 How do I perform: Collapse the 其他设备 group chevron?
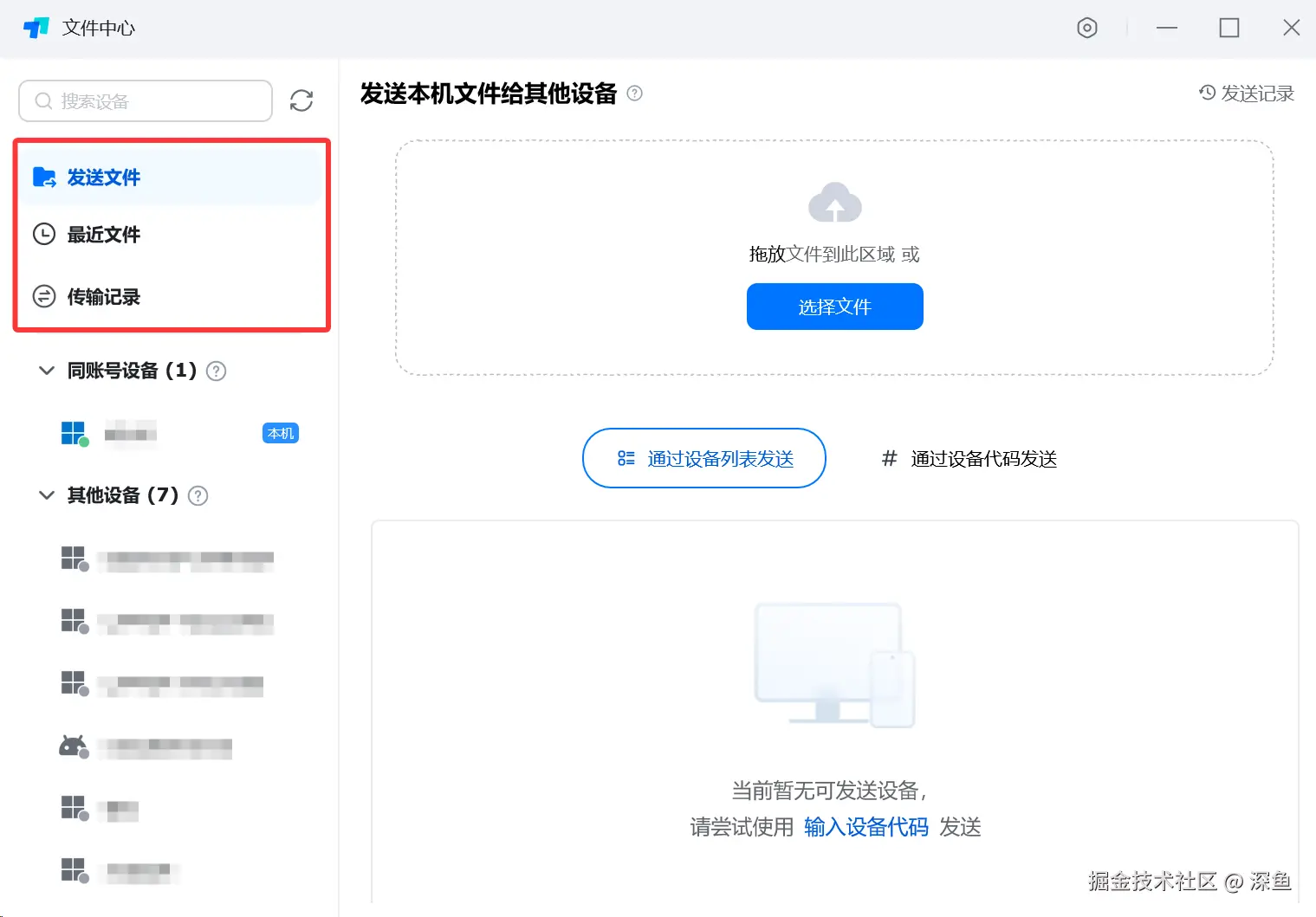(47, 495)
